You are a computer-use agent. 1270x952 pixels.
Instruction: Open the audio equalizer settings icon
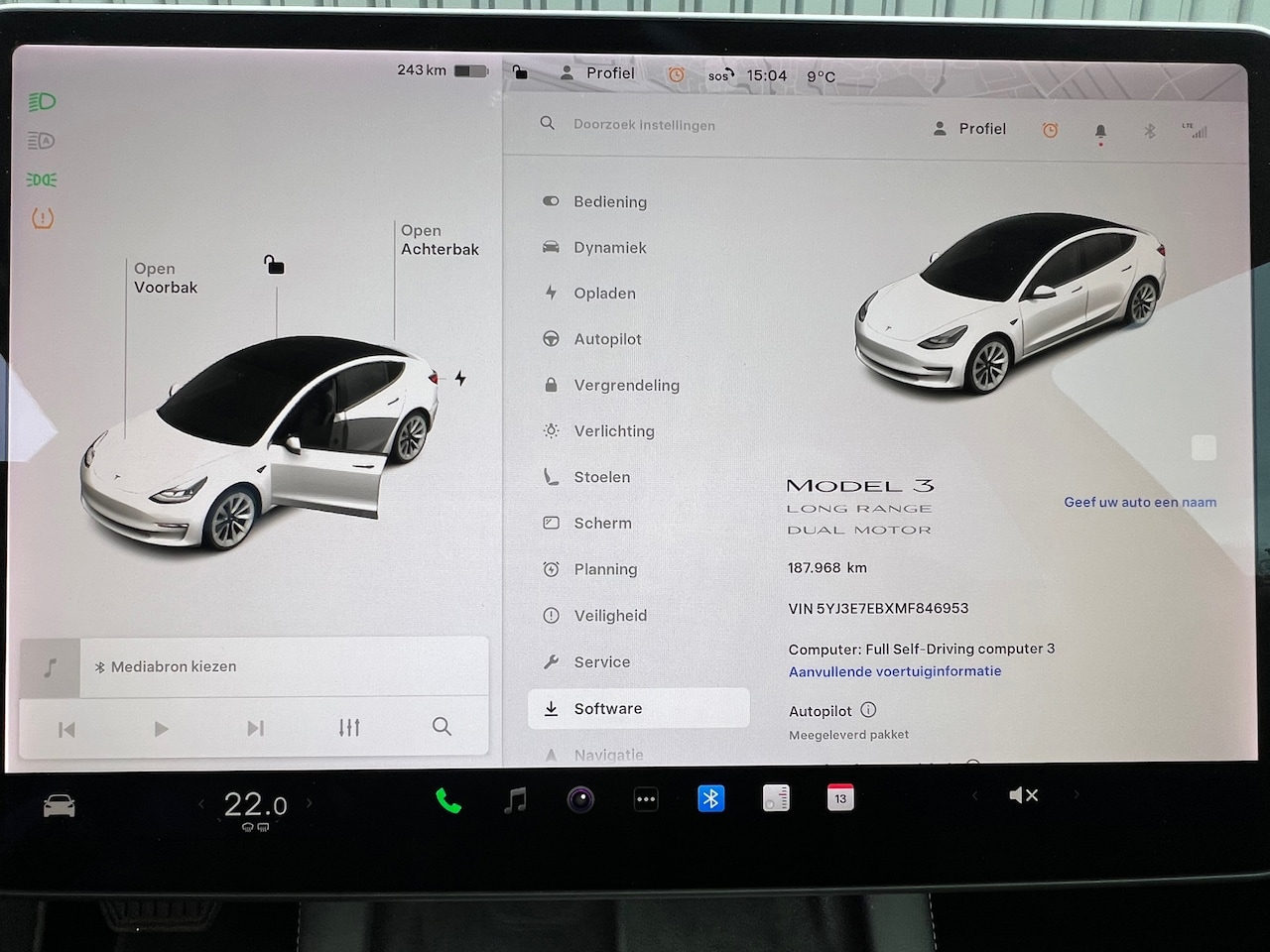click(349, 728)
